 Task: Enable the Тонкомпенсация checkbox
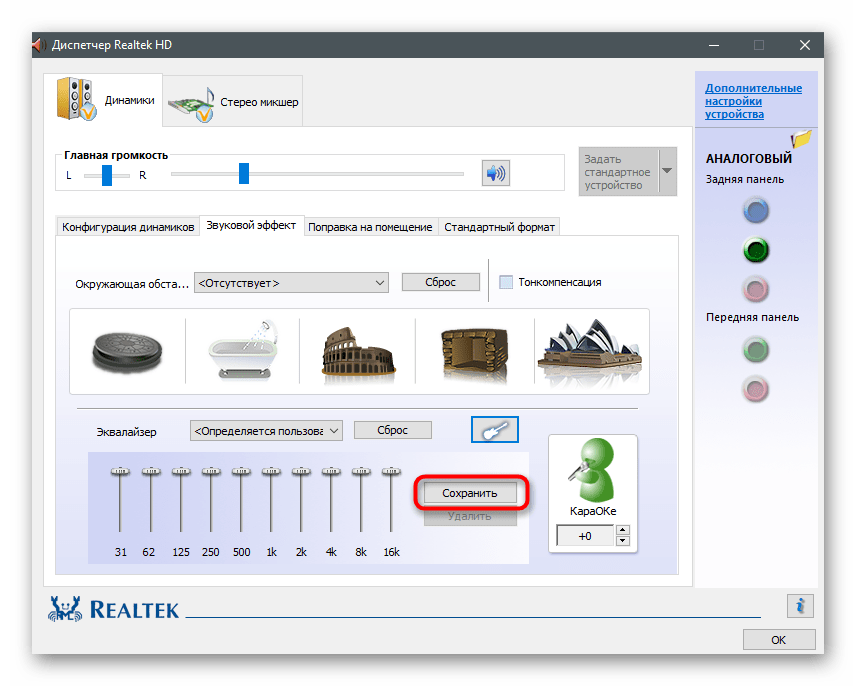506,282
